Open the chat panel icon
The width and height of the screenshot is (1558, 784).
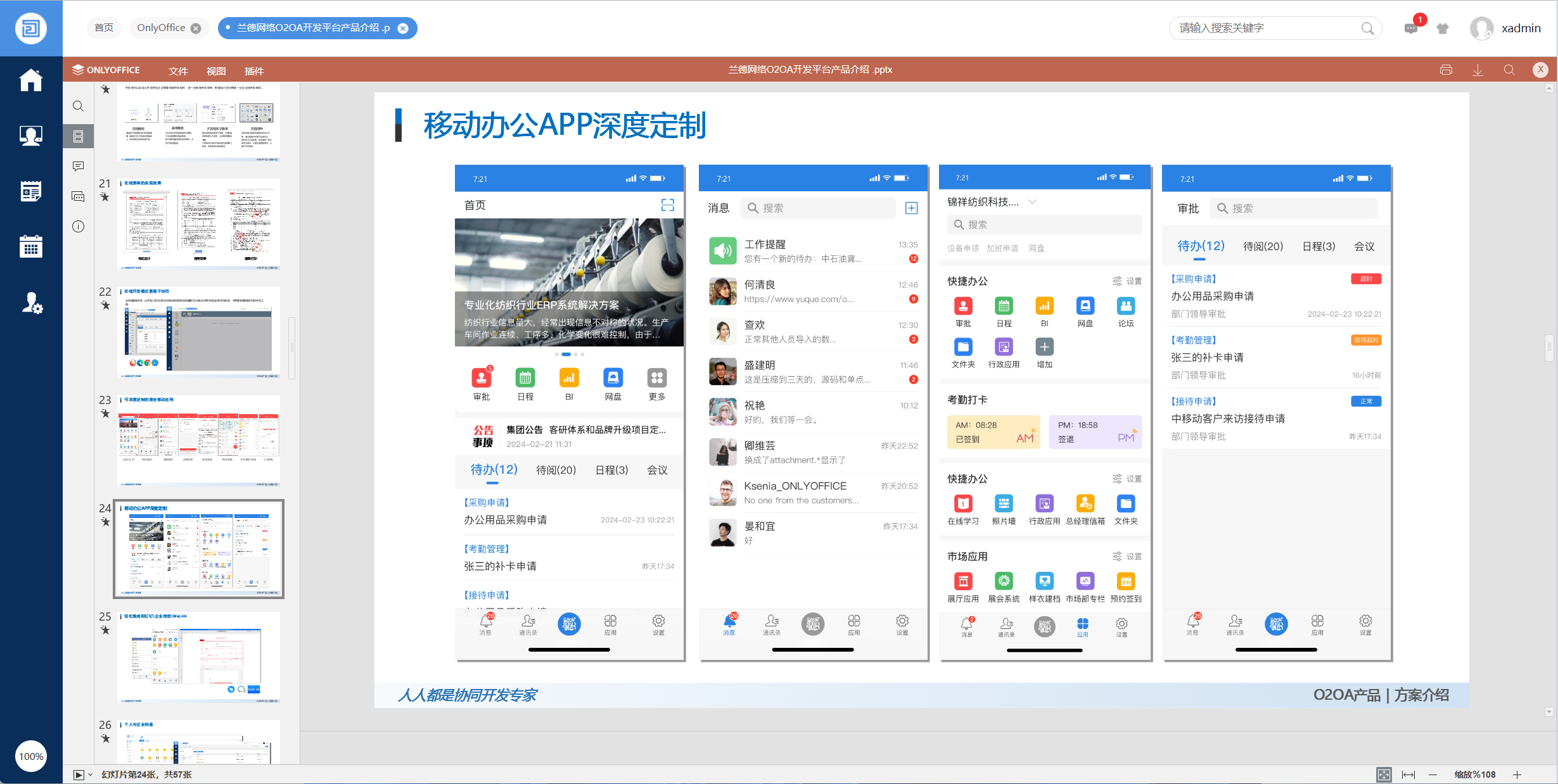coord(78,196)
